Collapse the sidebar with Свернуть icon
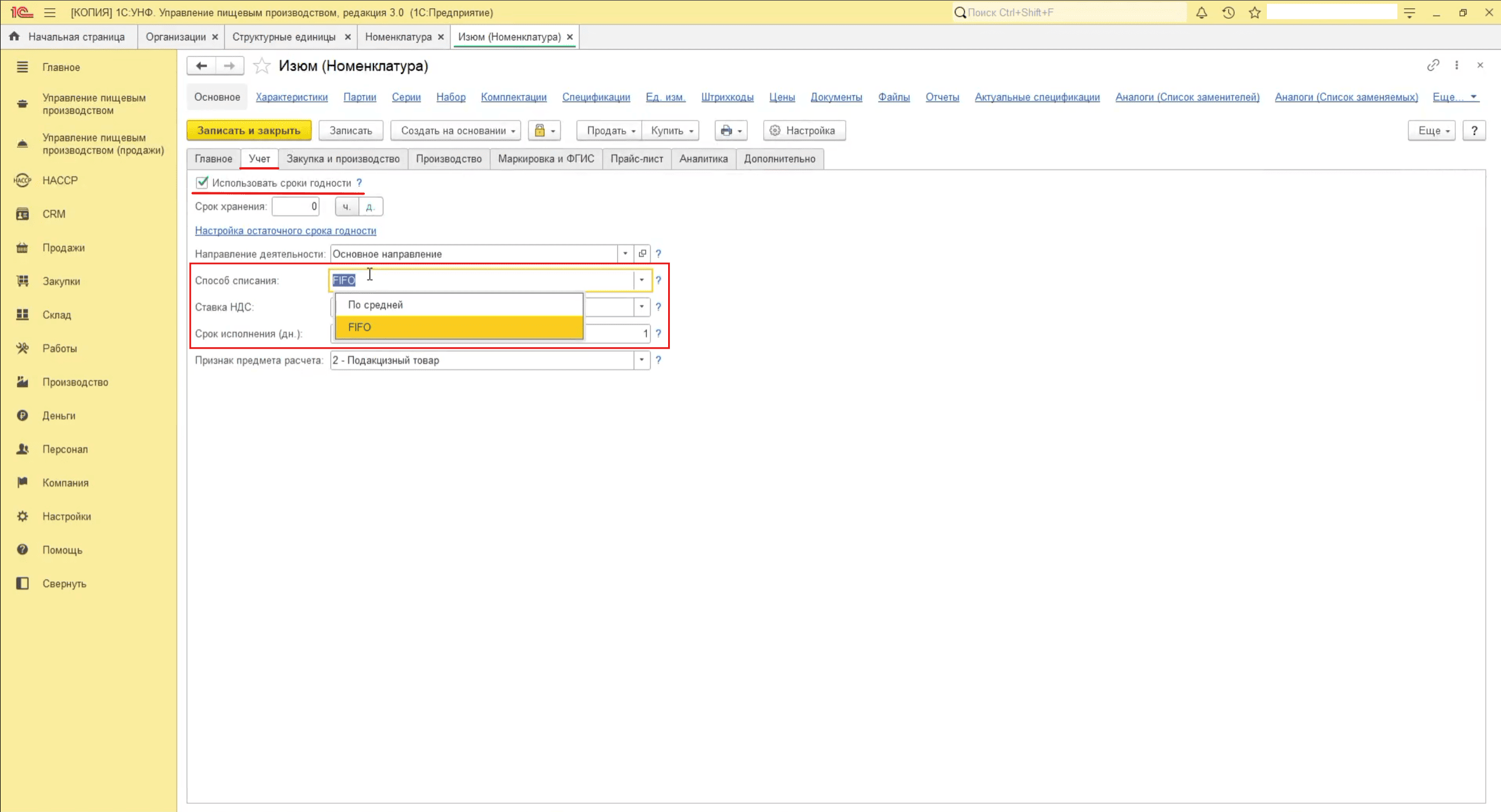The image size is (1501, 812). (x=22, y=583)
